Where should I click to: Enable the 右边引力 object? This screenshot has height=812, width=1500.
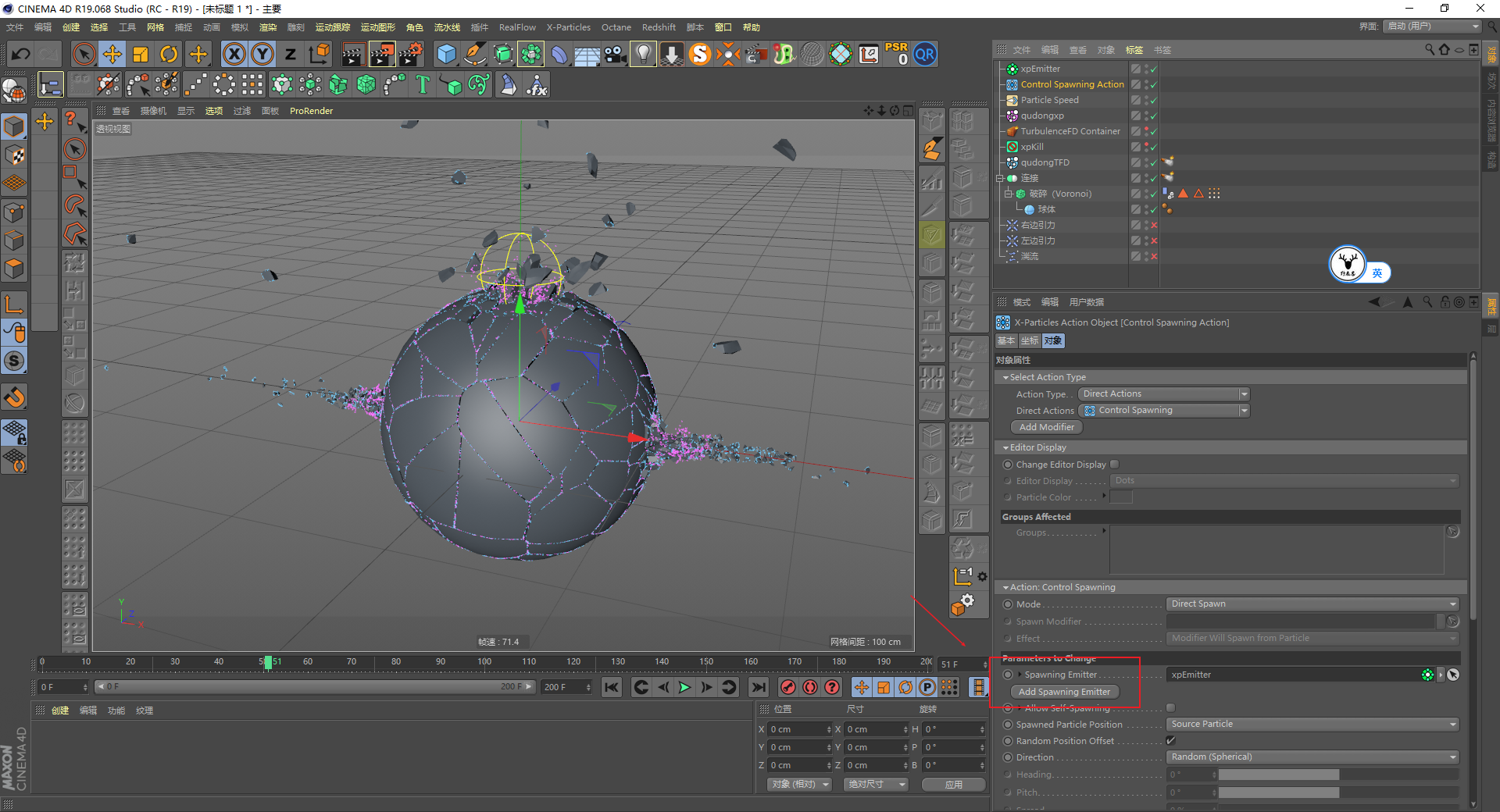click(x=1154, y=225)
